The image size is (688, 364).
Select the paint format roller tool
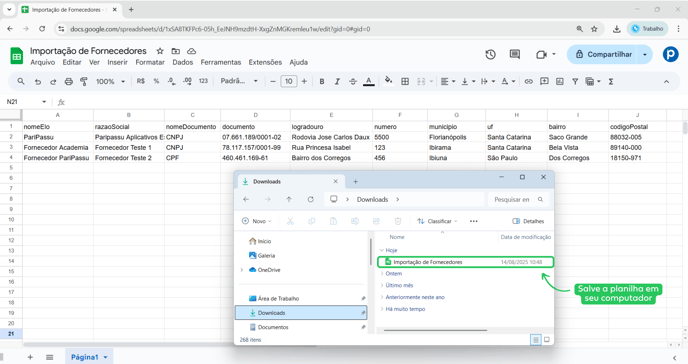[84, 82]
